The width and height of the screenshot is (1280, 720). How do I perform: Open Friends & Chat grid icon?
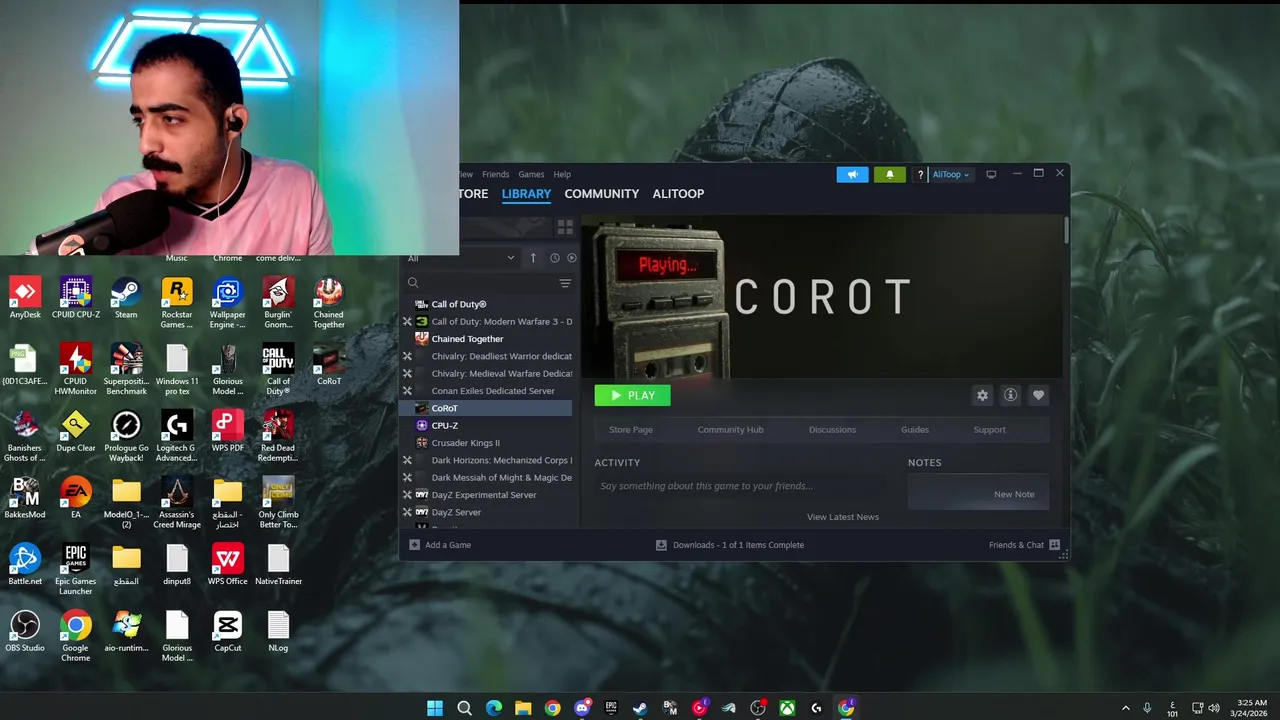click(x=1054, y=545)
